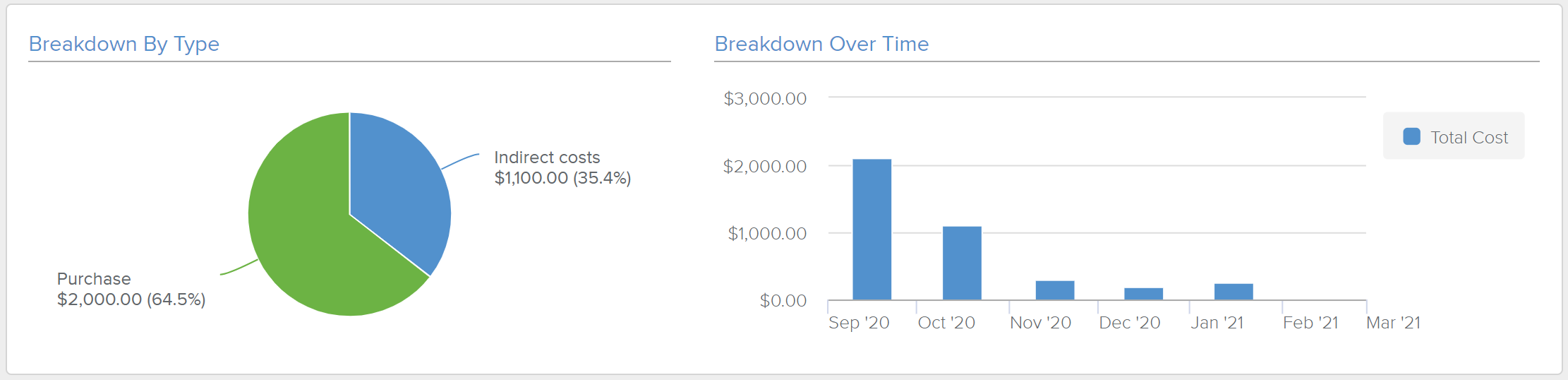Click the Sep '20 axis label

(x=859, y=323)
